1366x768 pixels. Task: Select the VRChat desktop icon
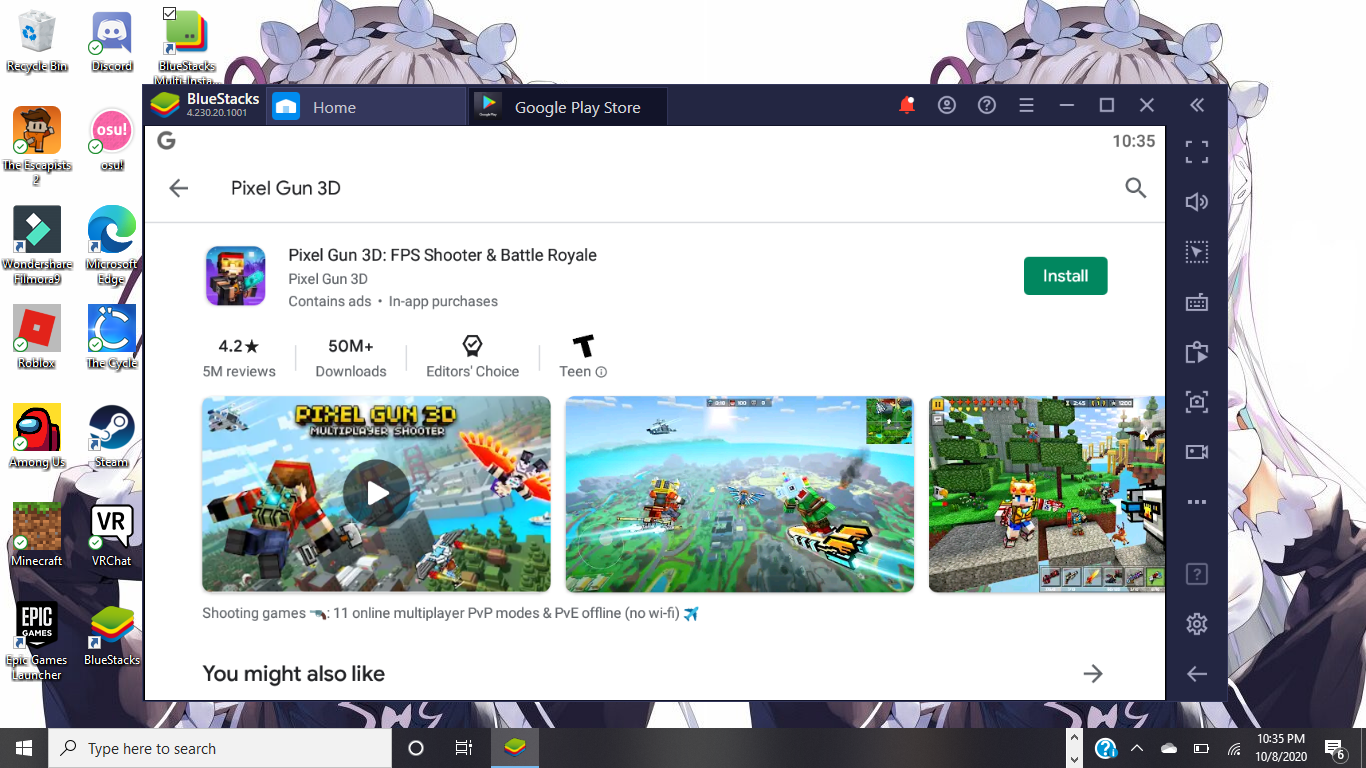coord(112,535)
